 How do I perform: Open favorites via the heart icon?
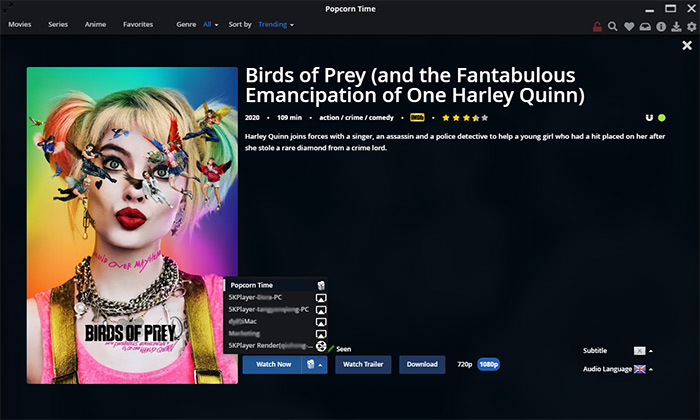pyautogui.click(x=629, y=27)
